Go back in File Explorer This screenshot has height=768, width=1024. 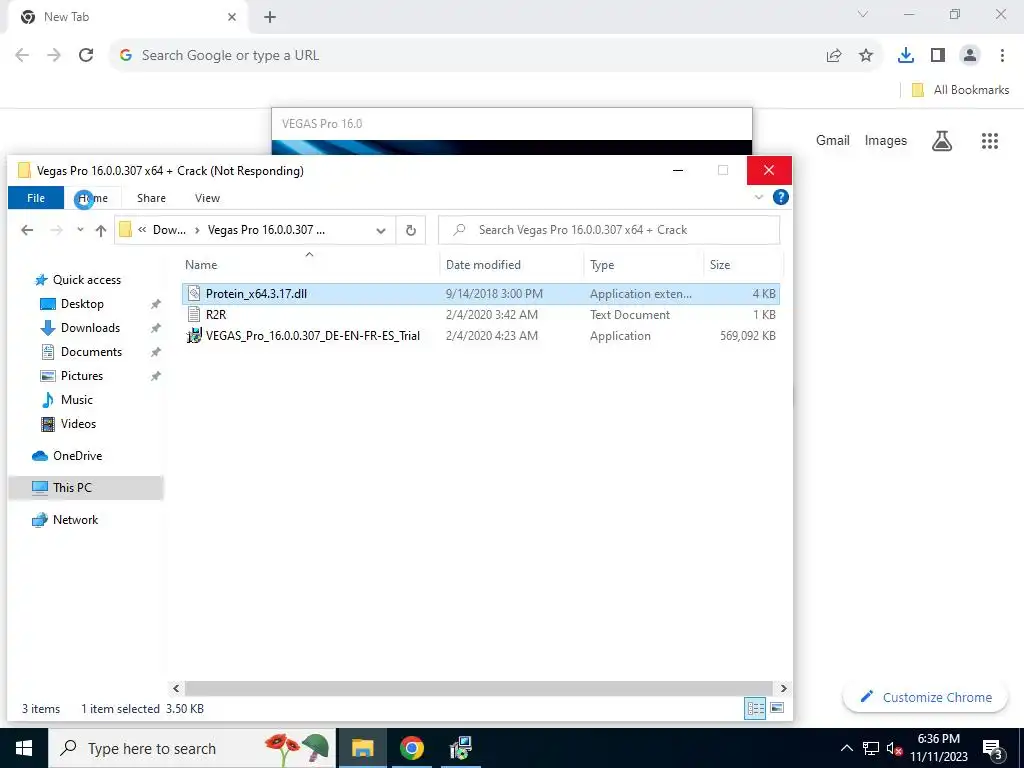click(27, 230)
